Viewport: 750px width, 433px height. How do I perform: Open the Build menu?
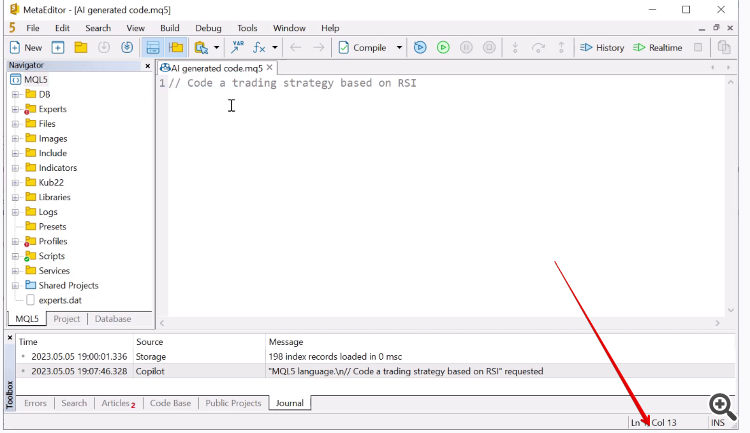point(170,28)
